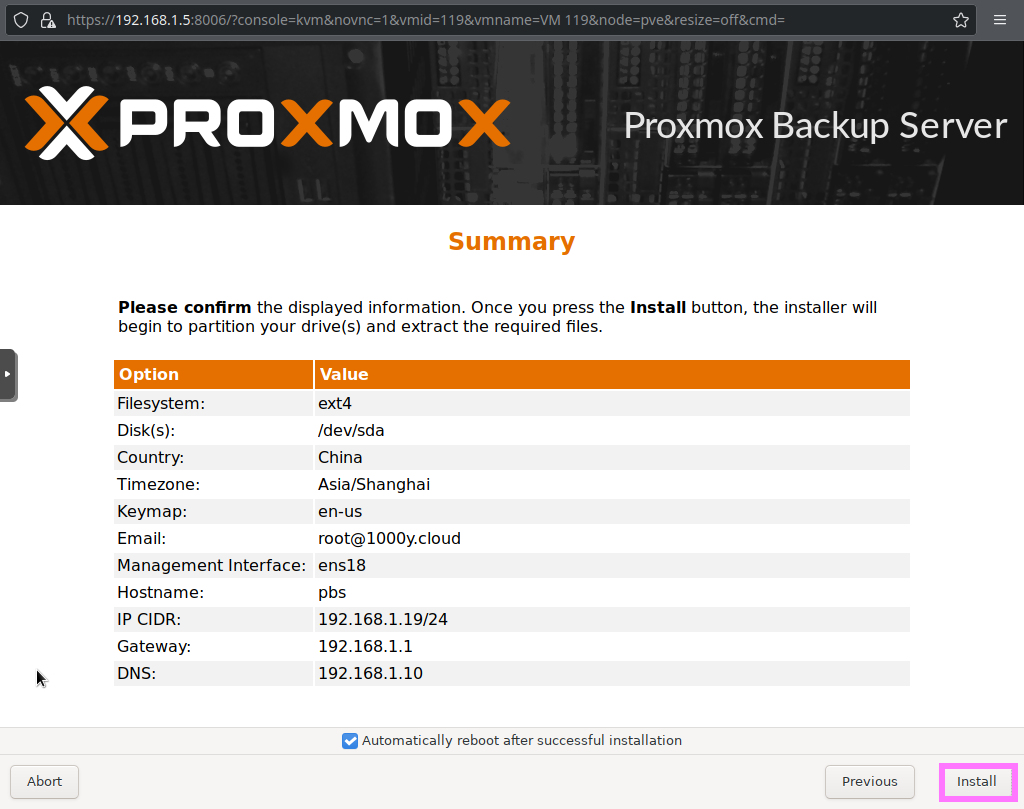Click the Proxmox Backup Server title text

coord(815,125)
